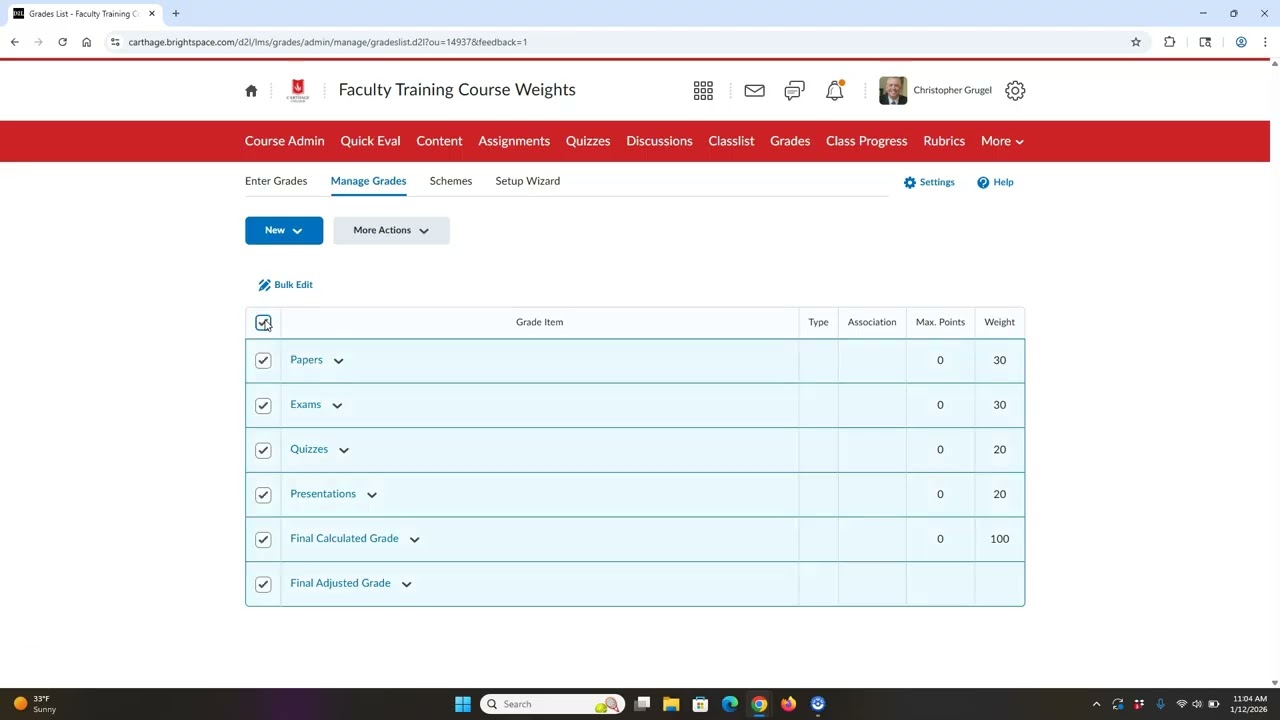
Task: Click the Settings gear icon in grades
Action: coord(910,182)
